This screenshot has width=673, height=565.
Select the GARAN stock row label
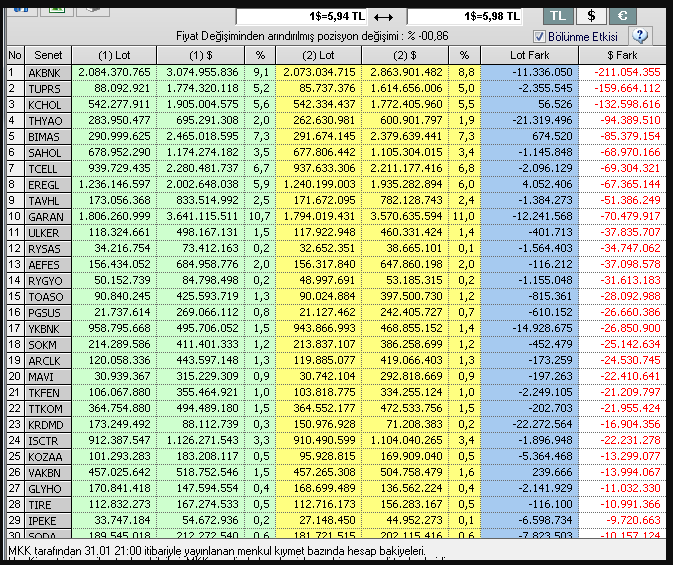click(48, 217)
